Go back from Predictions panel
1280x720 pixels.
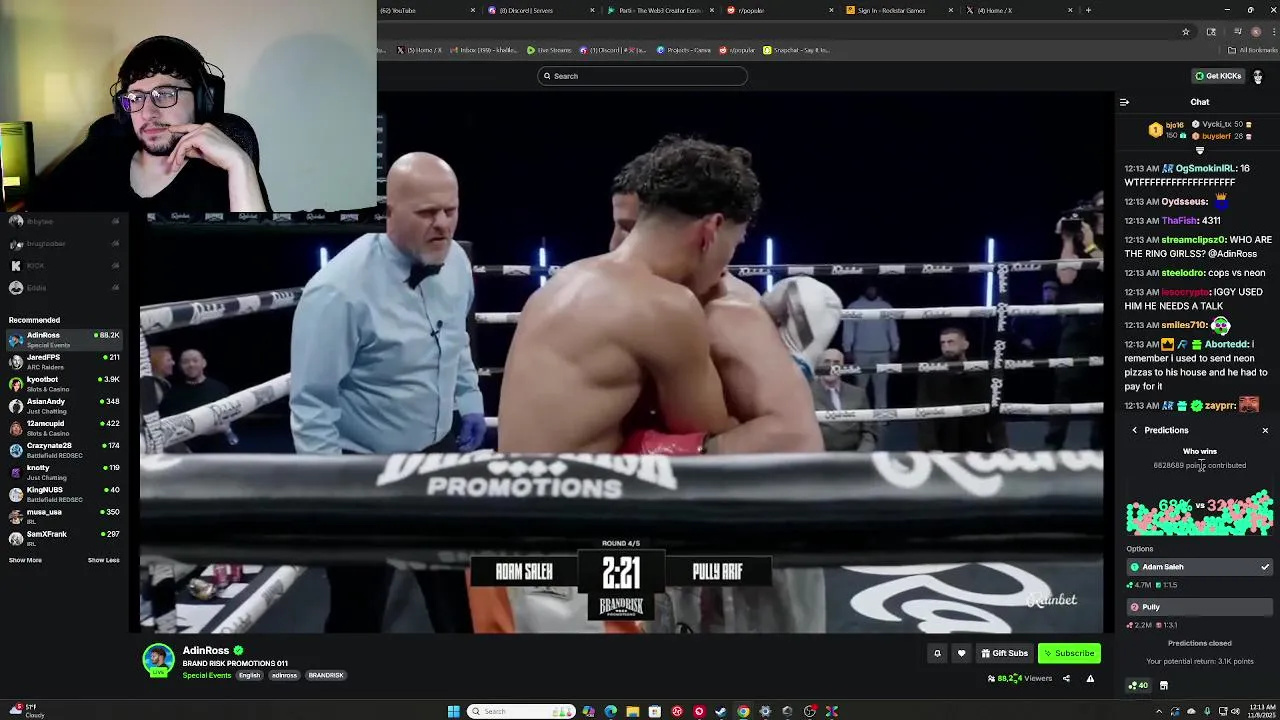(x=1135, y=430)
